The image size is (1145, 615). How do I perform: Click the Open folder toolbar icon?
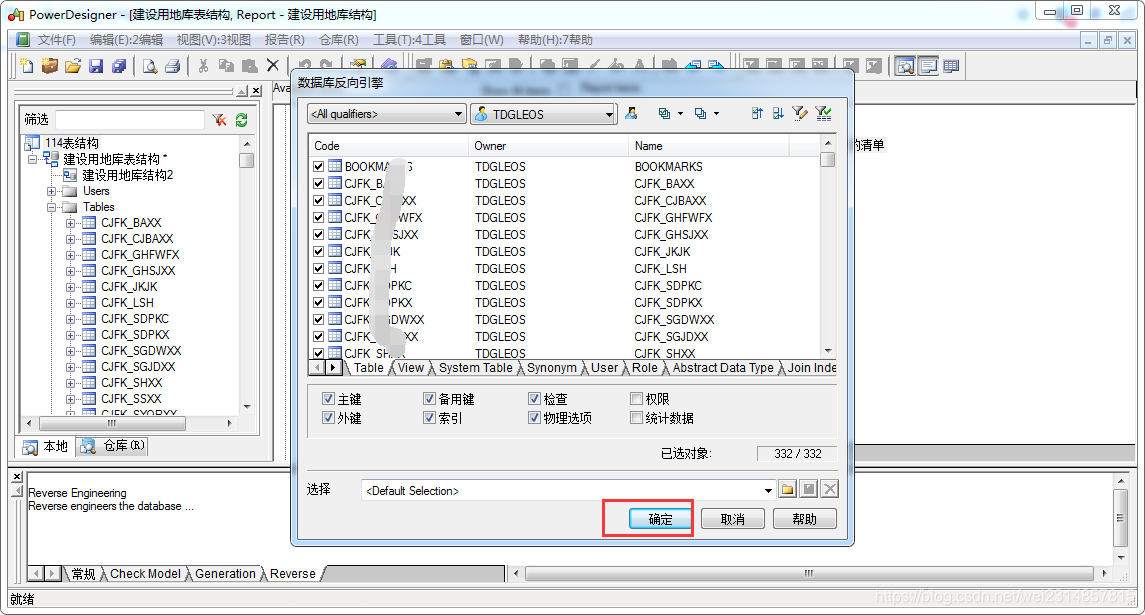coord(72,66)
